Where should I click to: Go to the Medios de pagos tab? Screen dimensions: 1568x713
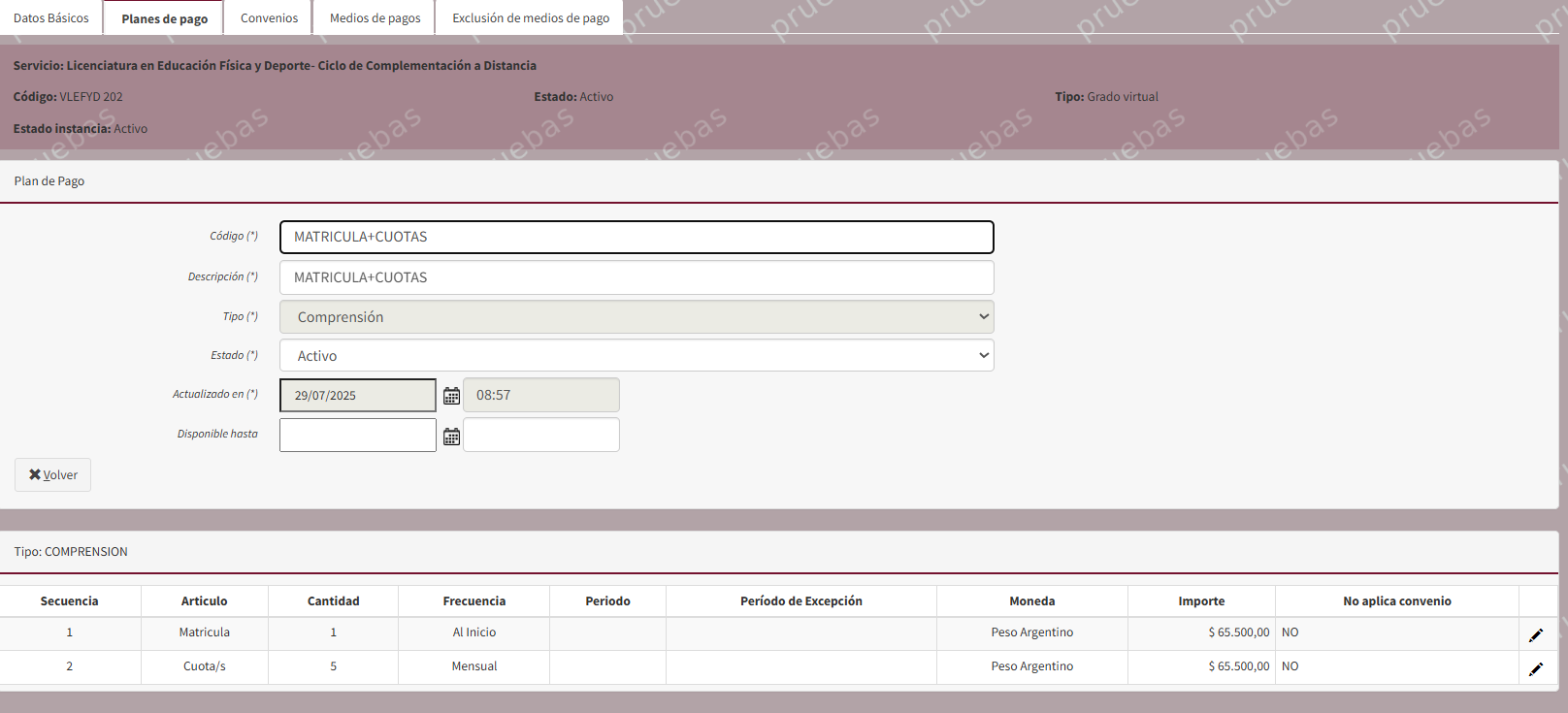tap(375, 18)
